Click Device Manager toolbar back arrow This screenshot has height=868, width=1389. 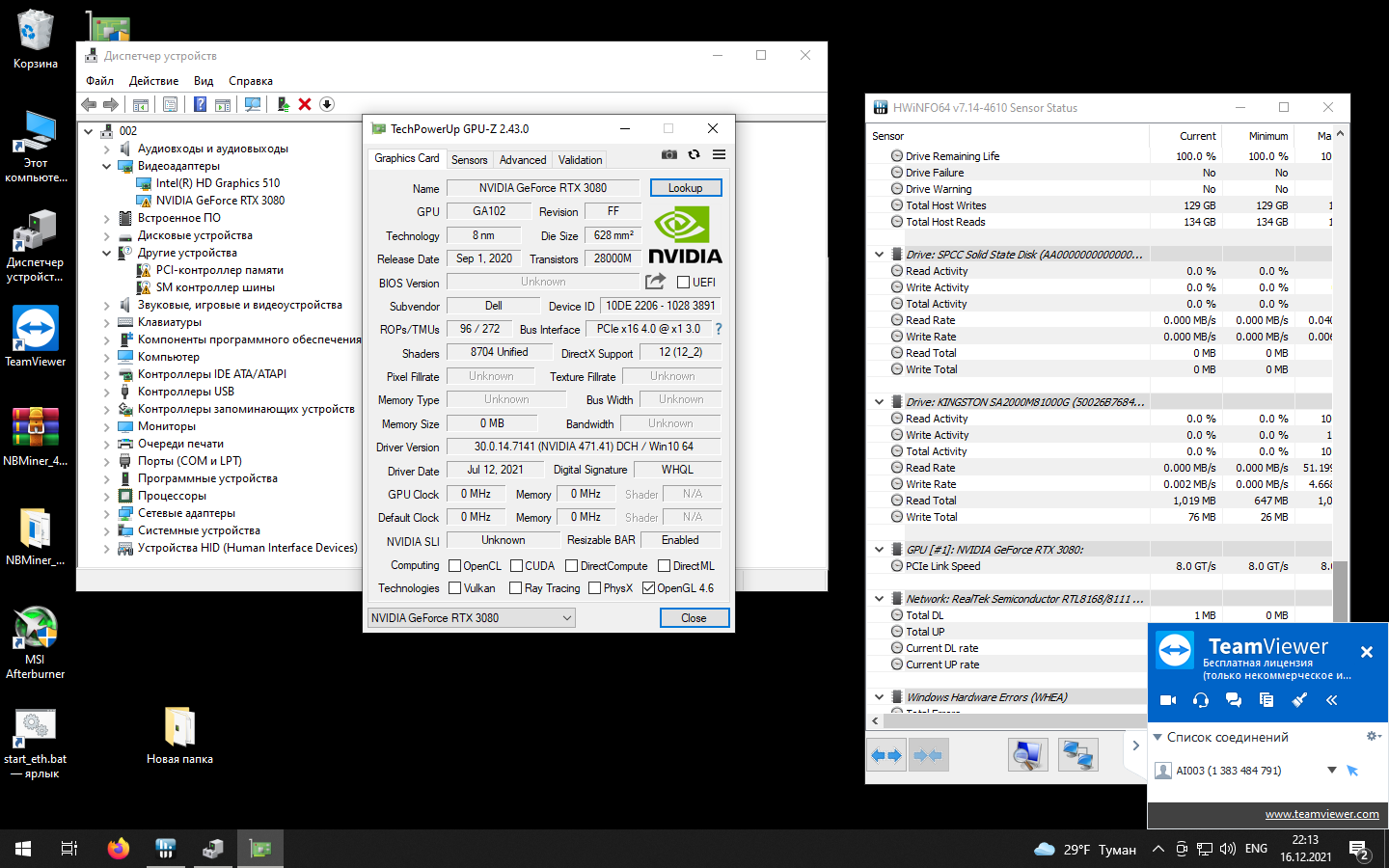(x=89, y=104)
